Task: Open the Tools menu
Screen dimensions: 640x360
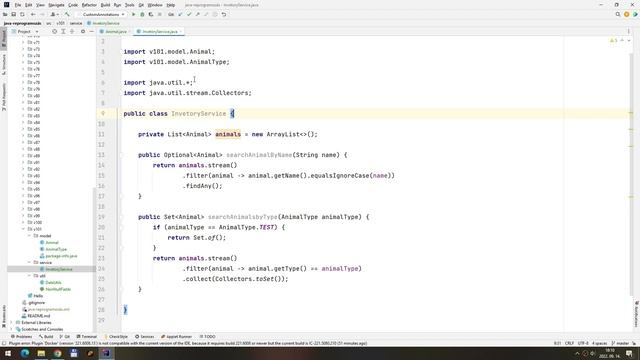Action: tap(129, 5)
